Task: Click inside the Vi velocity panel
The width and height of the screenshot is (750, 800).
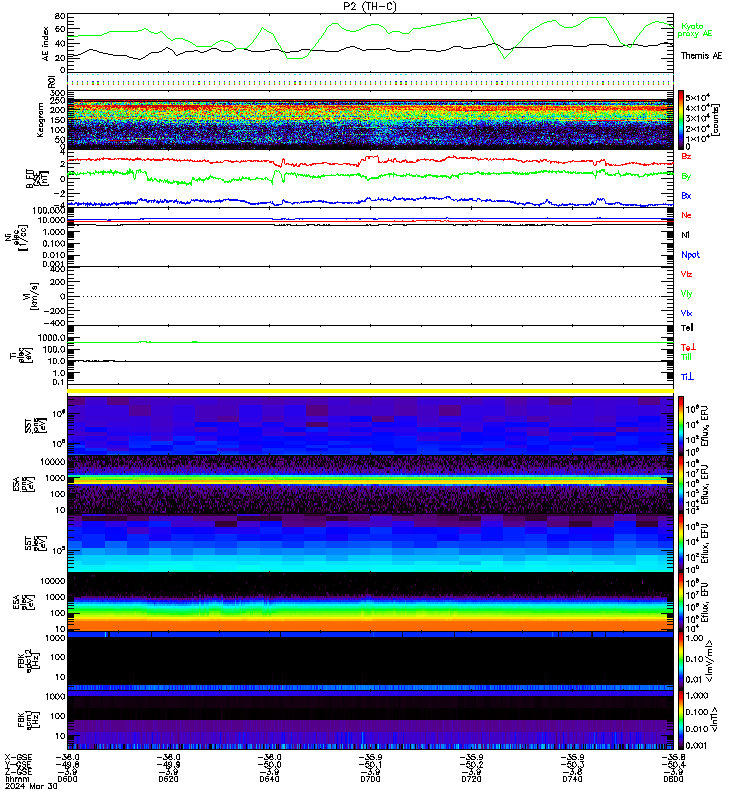Action: point(370,296)
